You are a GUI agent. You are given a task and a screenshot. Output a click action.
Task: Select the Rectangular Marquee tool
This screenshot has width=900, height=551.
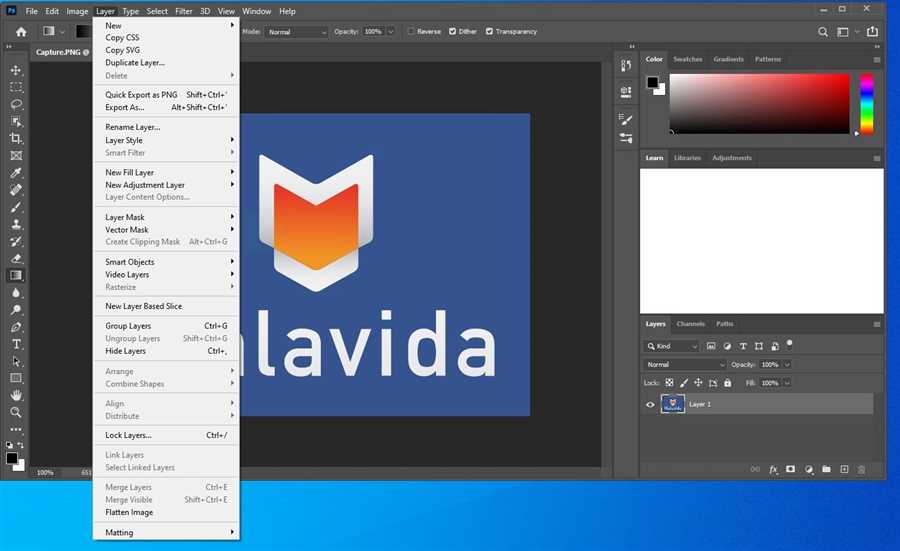[x=16, y=87]
